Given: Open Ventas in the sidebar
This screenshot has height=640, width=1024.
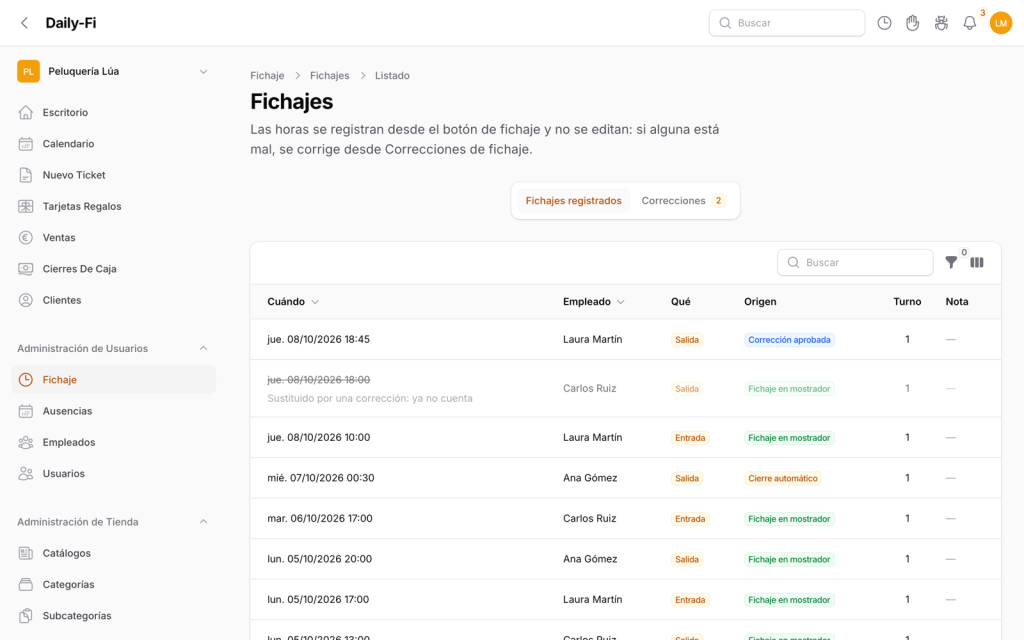Looking at the screenshot, I should tap(114, 238).
